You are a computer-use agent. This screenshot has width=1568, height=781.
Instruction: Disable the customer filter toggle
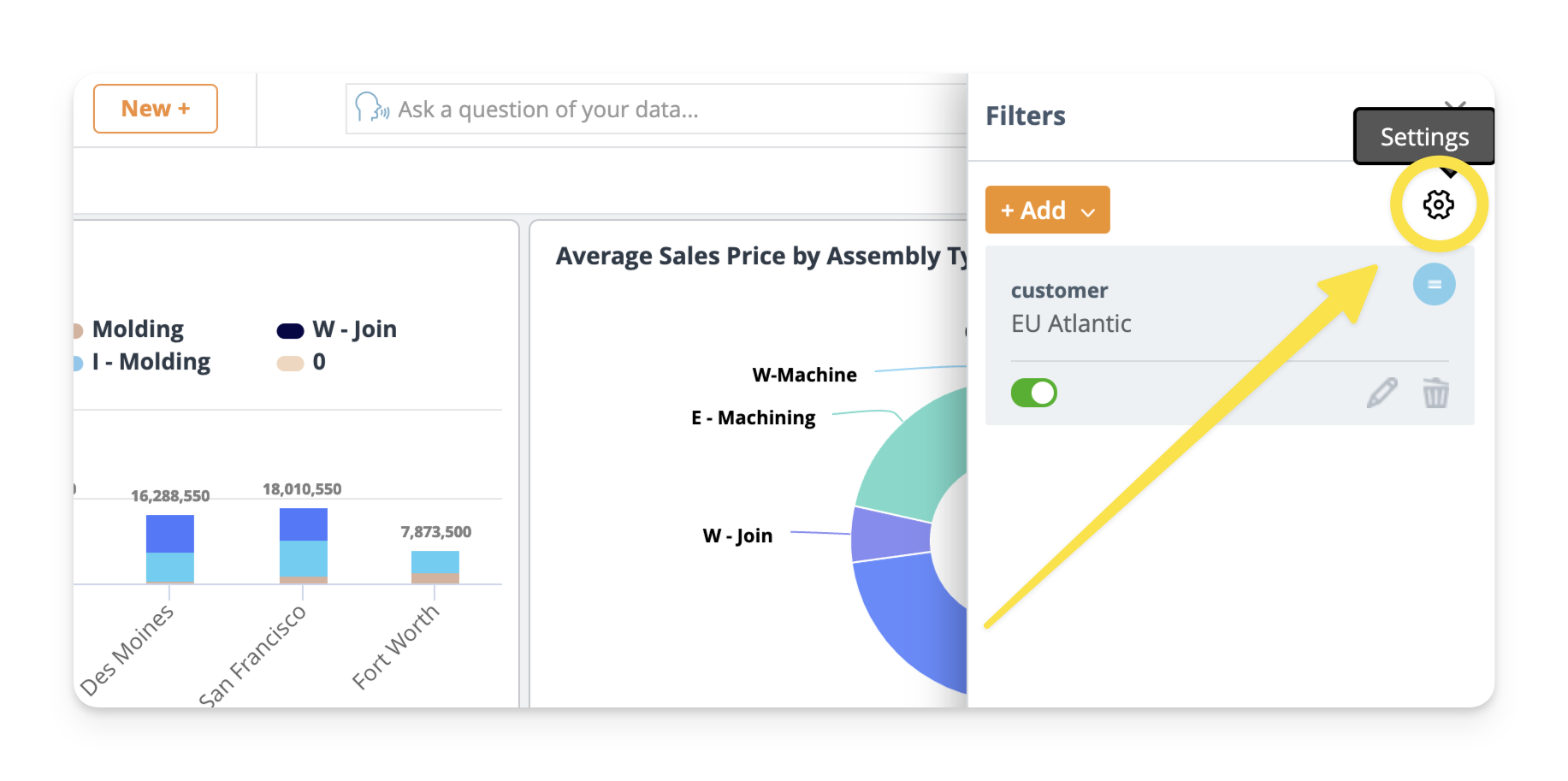click(1033, 393)
